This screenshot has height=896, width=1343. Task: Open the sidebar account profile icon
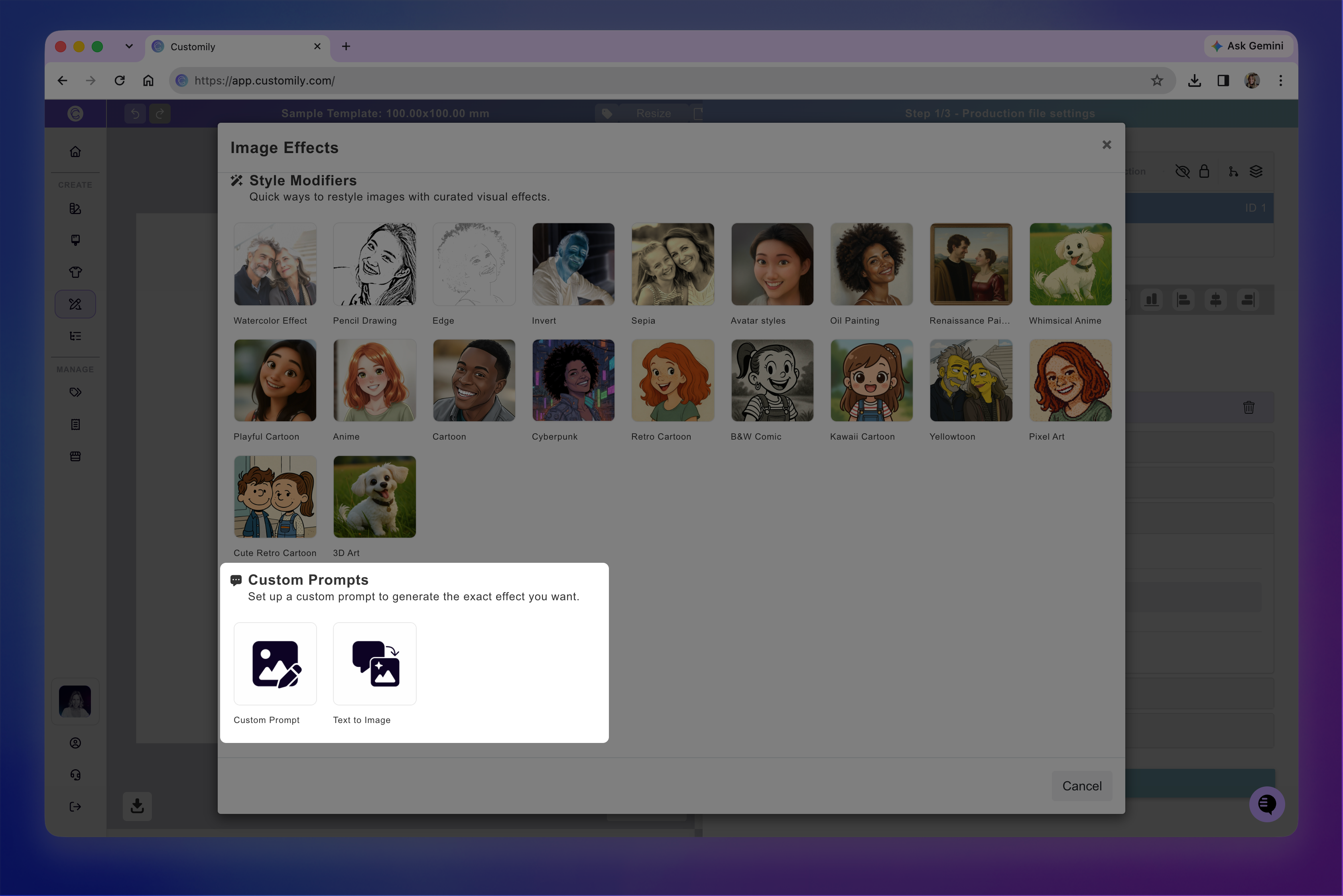75,743
